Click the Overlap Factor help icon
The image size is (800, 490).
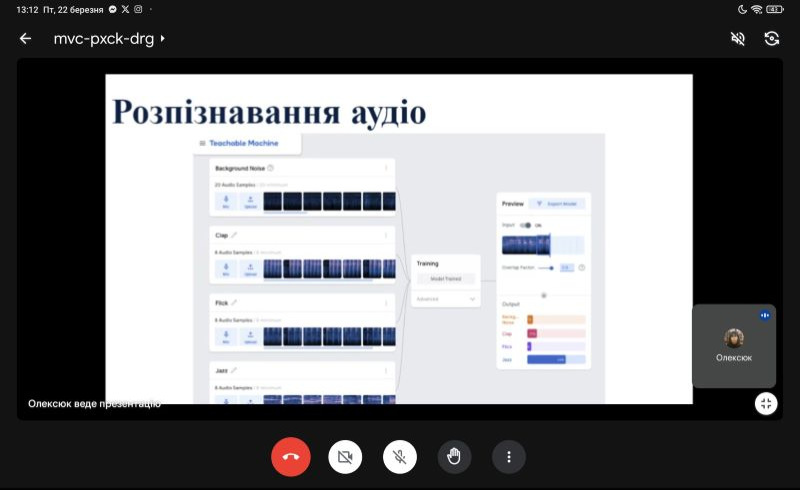581,267
